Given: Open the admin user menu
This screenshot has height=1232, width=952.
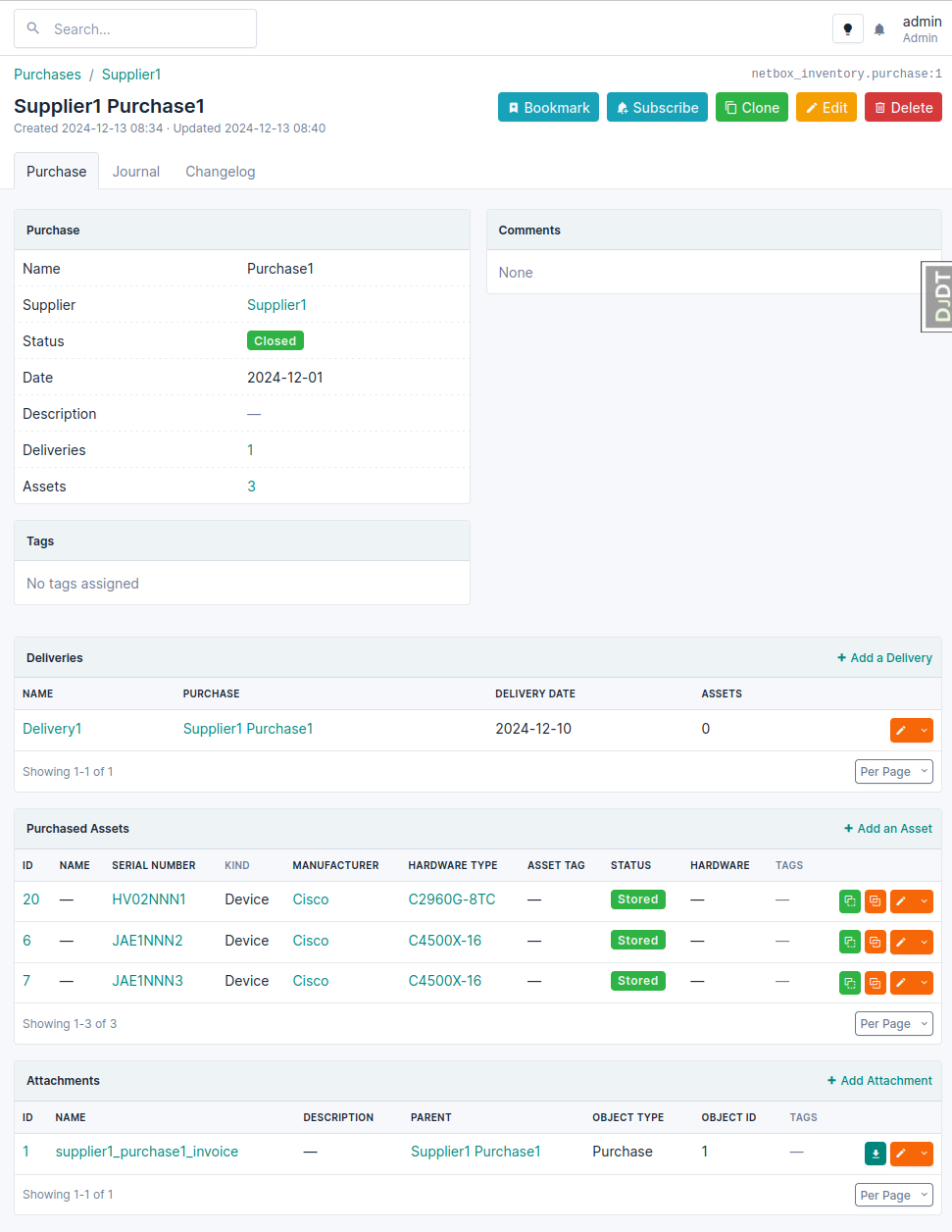Looking at the screenshot, I should [x=922, y=29].
